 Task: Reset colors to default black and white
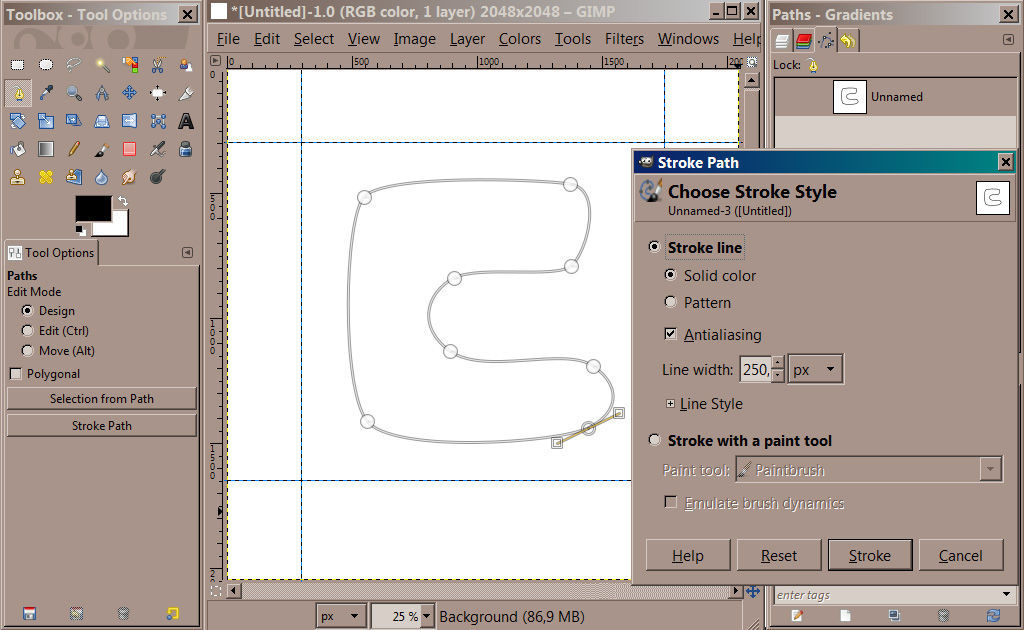point(80,230)
